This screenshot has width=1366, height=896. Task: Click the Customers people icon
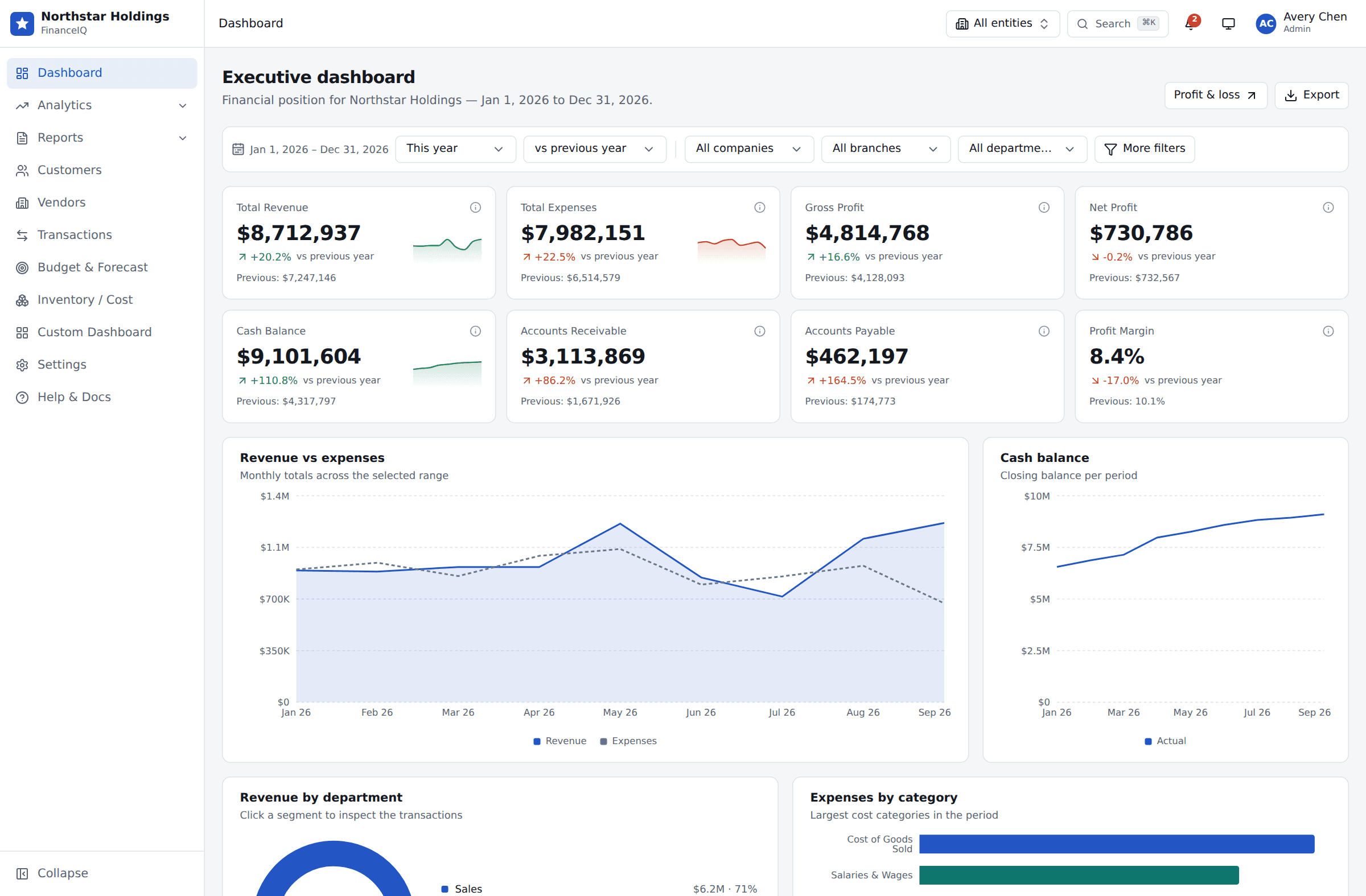coord(22,170)
